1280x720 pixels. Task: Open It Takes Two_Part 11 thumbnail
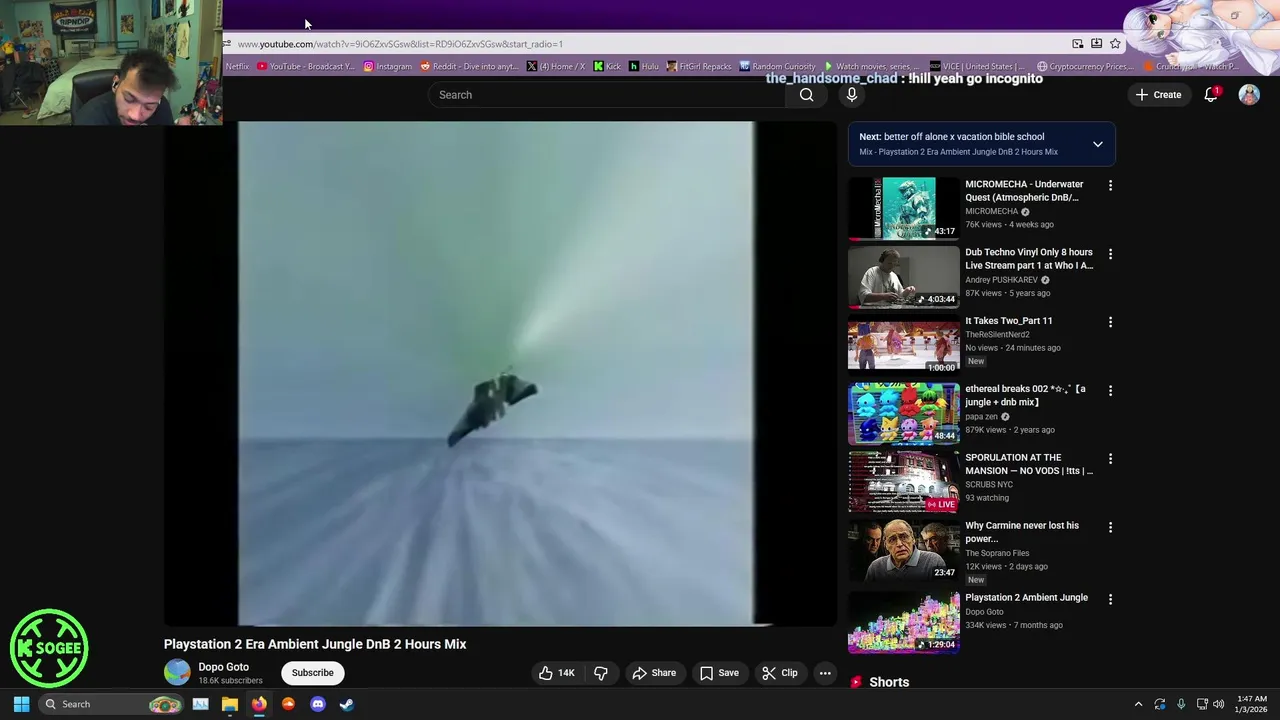[903, 344]
